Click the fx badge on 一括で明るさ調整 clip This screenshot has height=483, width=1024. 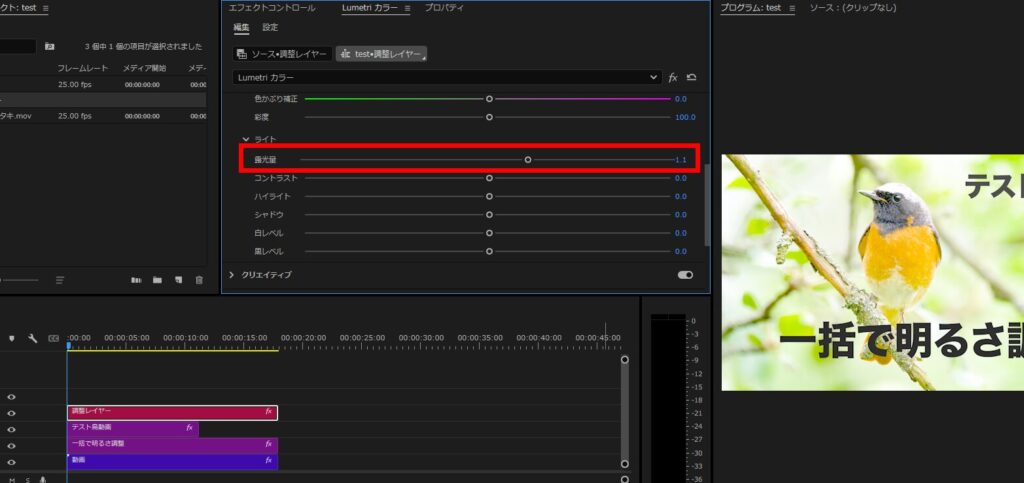(x=268, y=444)
